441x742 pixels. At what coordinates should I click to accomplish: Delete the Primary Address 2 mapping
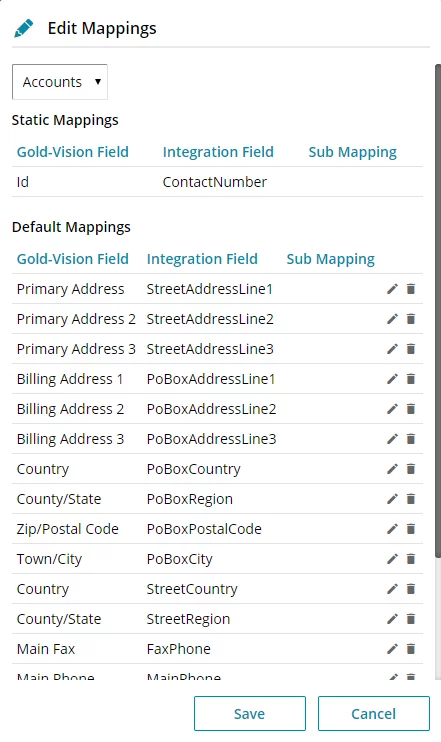(411, 319)
